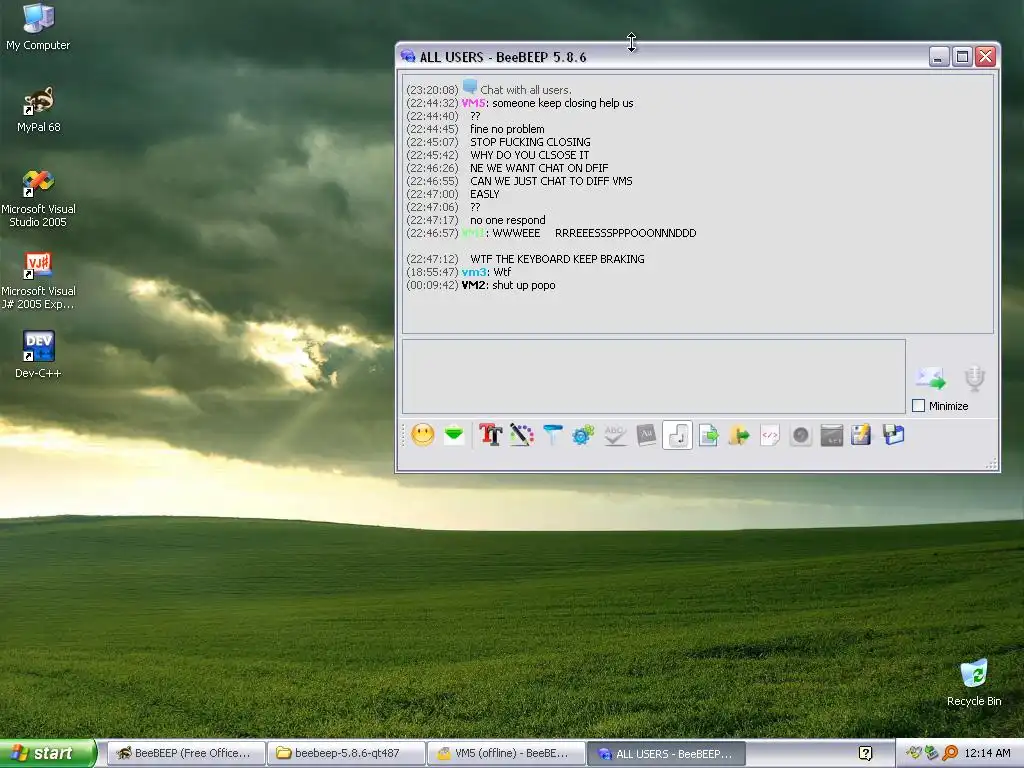The image size is (1024, 768).
Task: Click the grey round record icon
Action: [x=801, y=435]
